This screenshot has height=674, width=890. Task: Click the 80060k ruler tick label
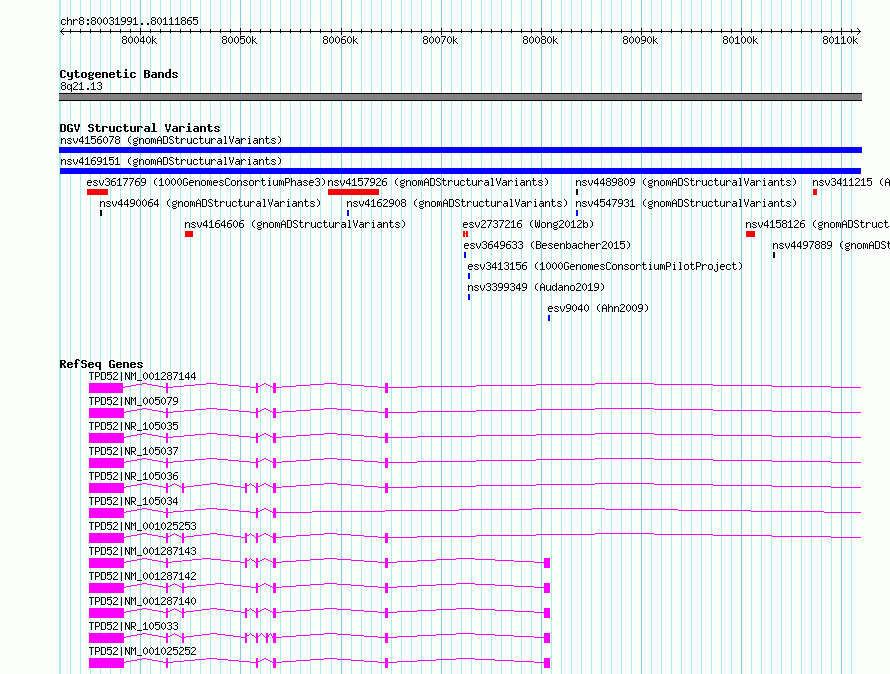click(x=340, y=40)
